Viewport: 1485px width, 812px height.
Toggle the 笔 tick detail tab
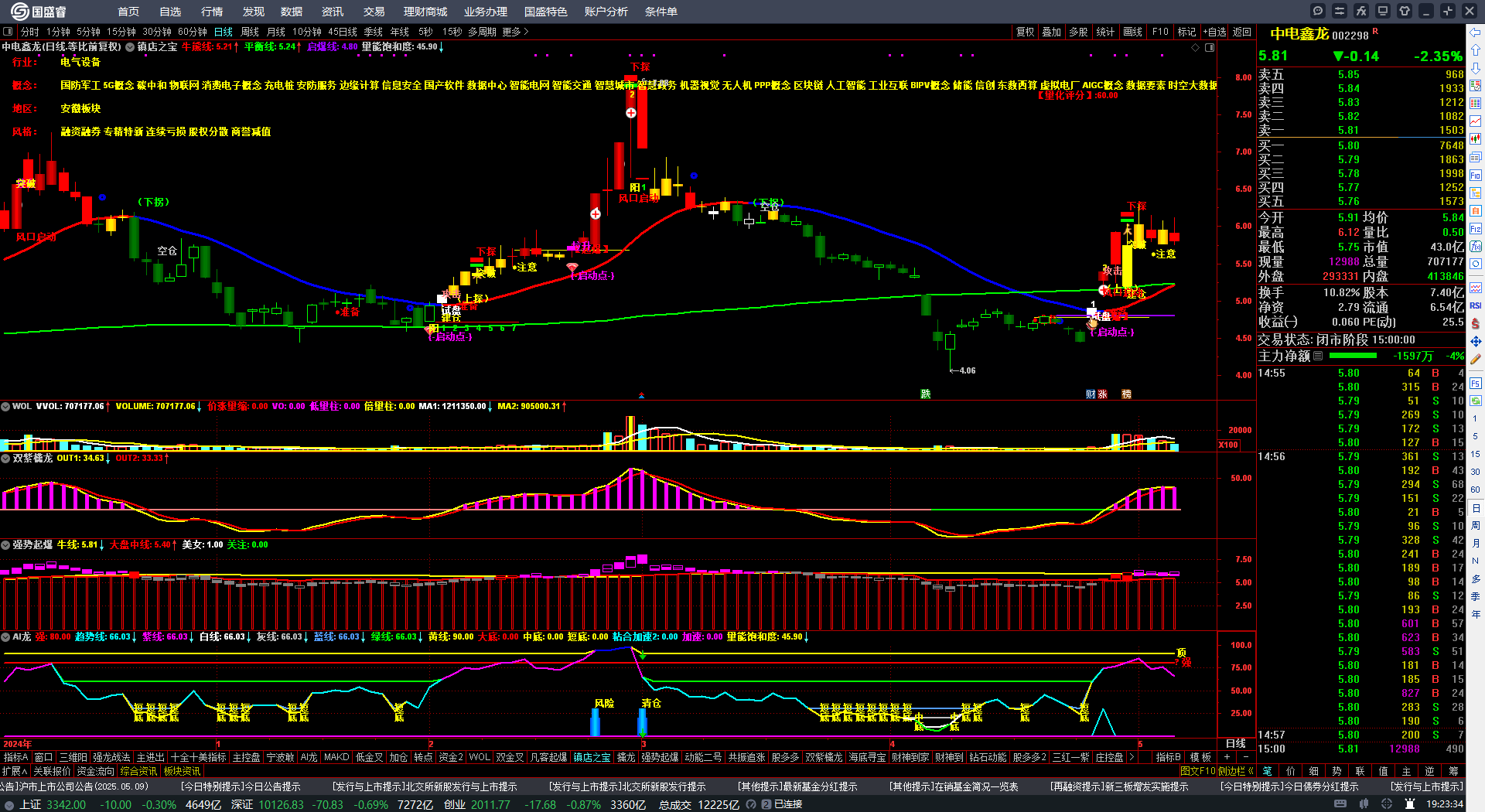[1267, 771]
